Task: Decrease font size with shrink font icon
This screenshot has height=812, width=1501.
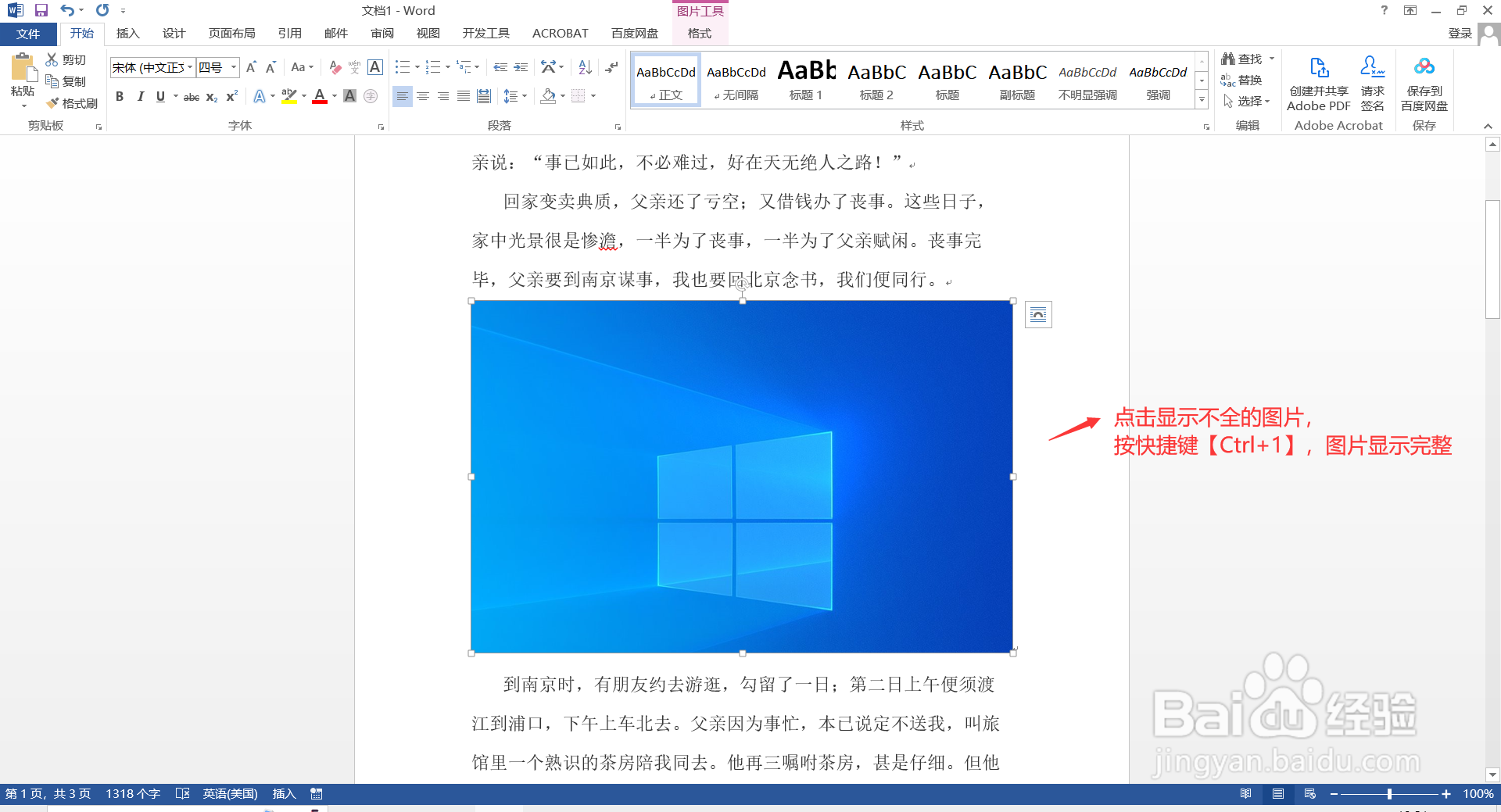Action: click(270, 67)
